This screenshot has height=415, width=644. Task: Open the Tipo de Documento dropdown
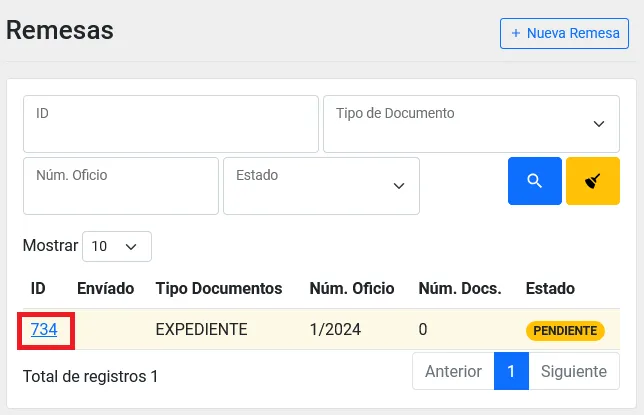point(471,124)
